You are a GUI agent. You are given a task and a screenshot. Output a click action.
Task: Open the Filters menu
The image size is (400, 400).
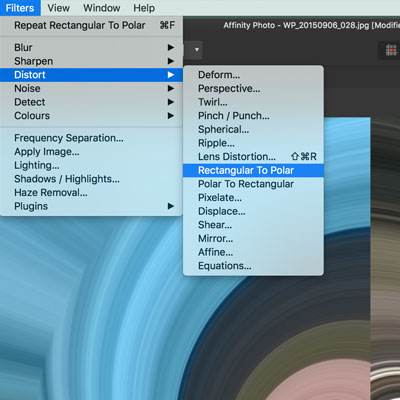[20, 8]
